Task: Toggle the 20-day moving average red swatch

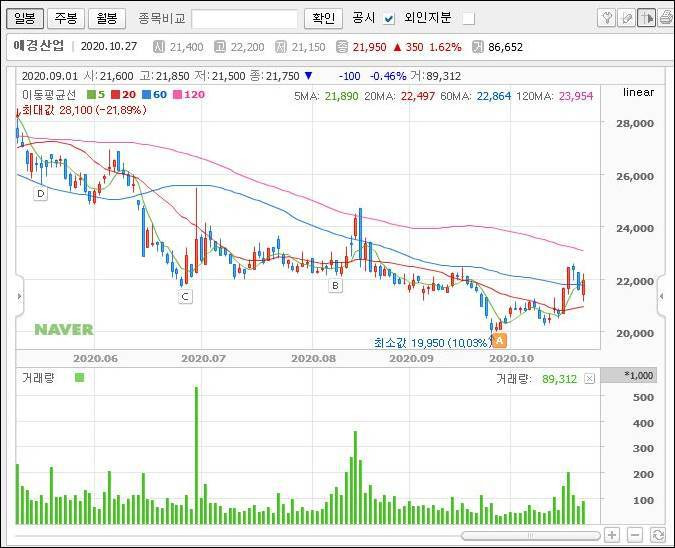Action: (115, 95)
